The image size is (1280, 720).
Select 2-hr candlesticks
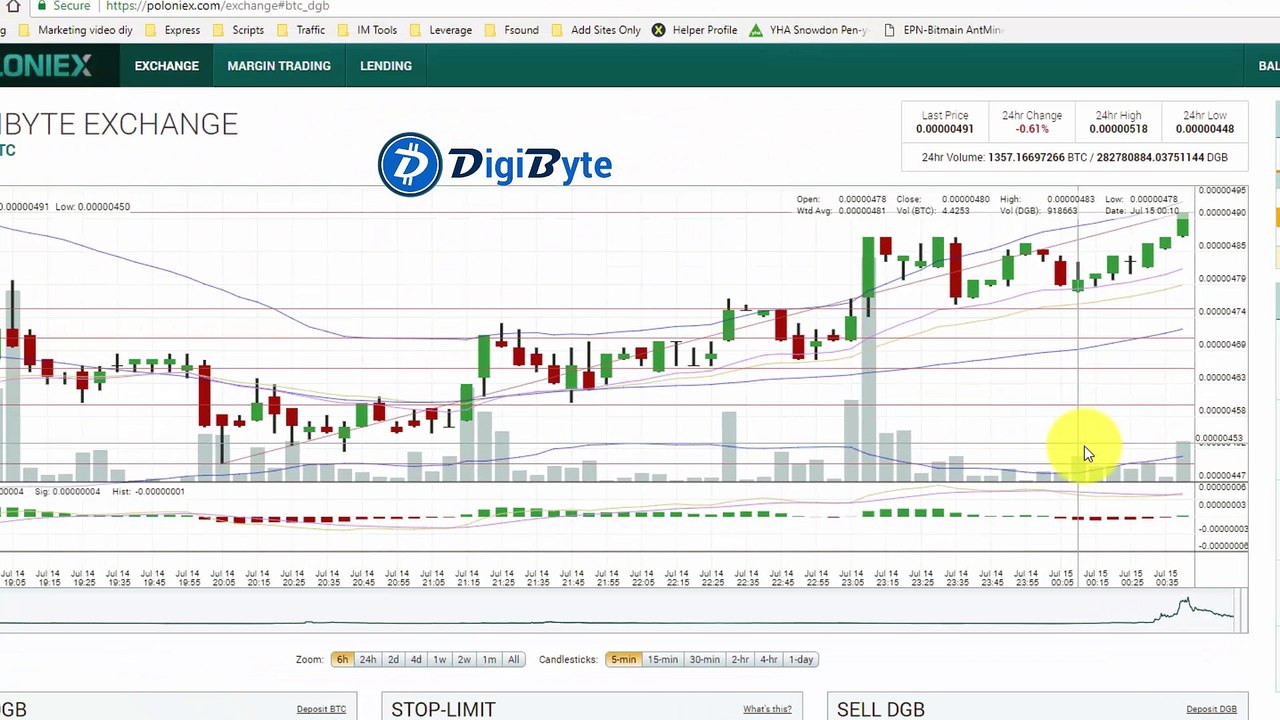[x=740, y=660]
